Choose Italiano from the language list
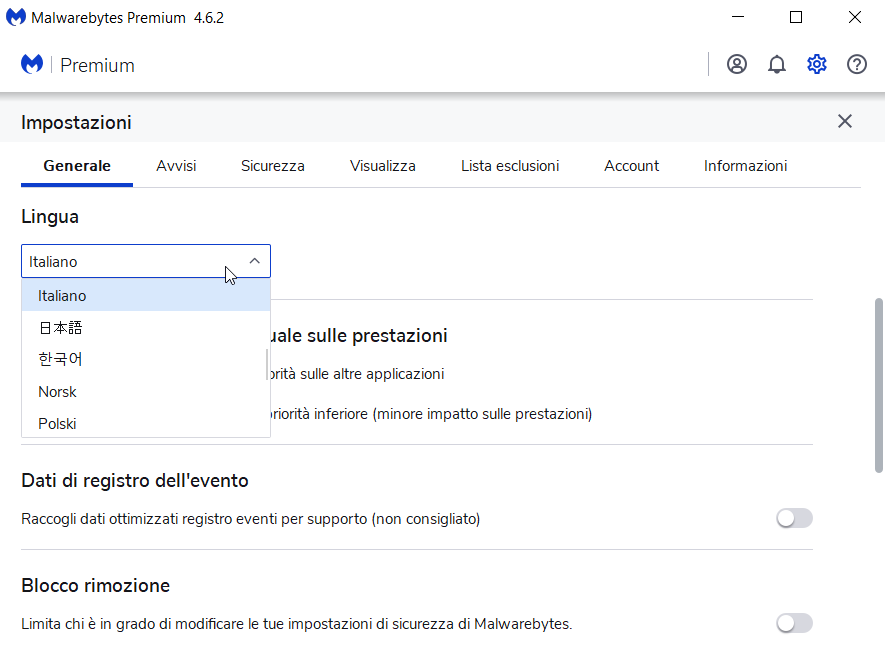Viewport: 885px width, 648px height. point(146,296)
